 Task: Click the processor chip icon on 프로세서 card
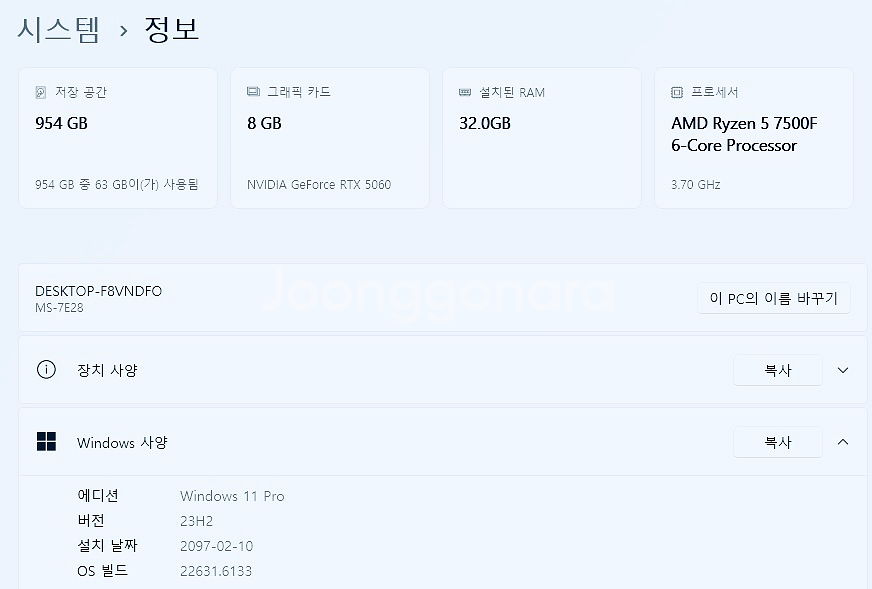[676, 91]
